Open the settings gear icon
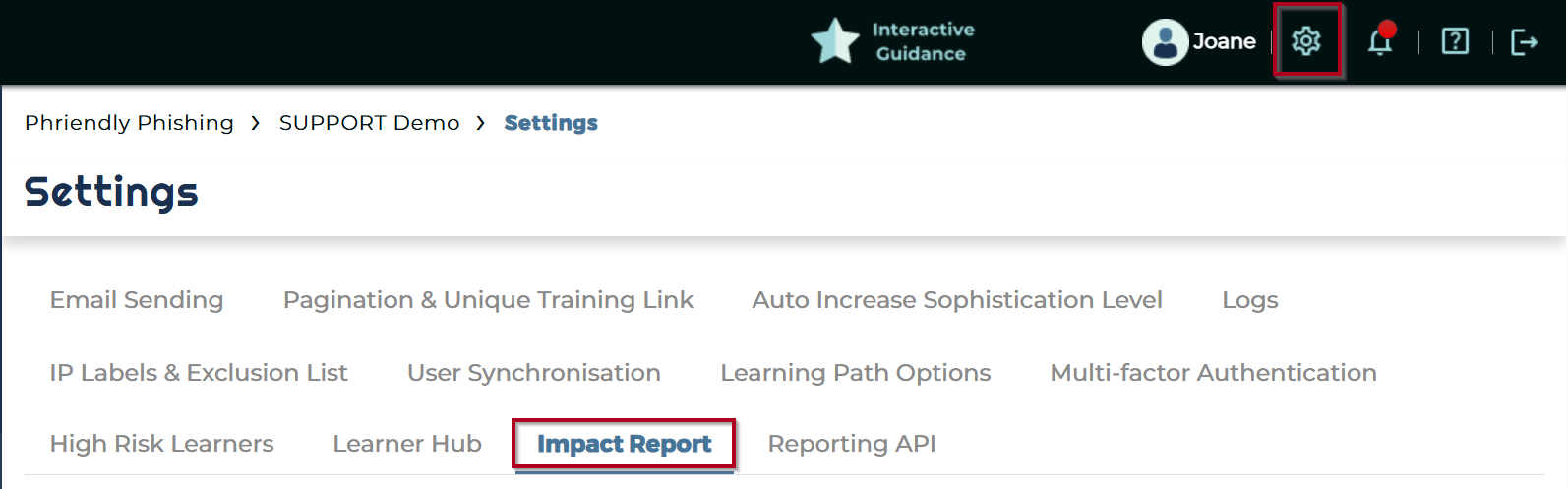 click(1306, 41)
